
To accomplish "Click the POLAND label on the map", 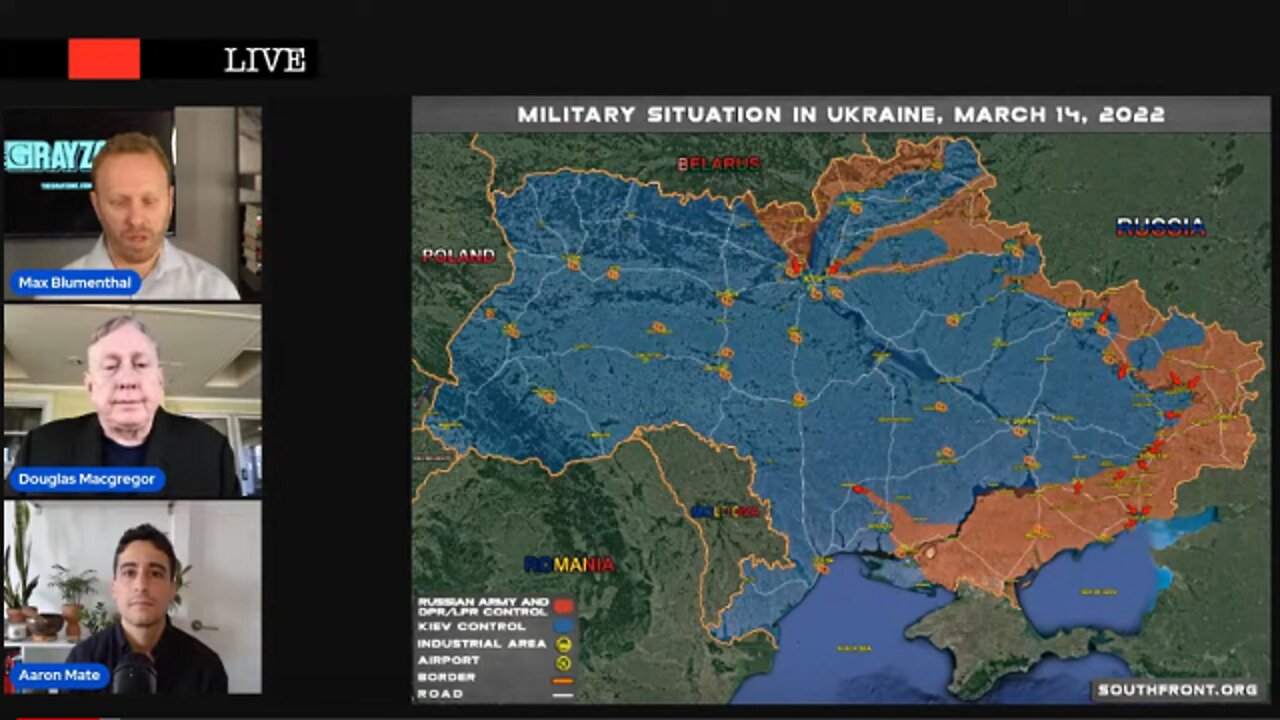I will (x=458, y=256).
